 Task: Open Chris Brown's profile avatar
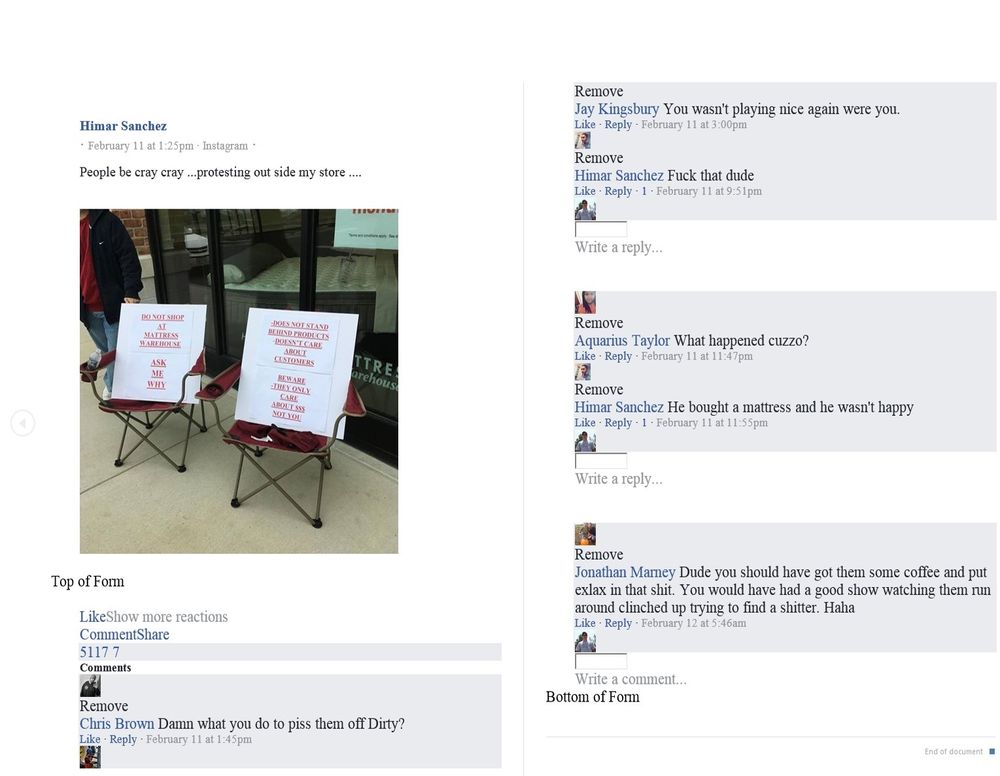(90, 686)
